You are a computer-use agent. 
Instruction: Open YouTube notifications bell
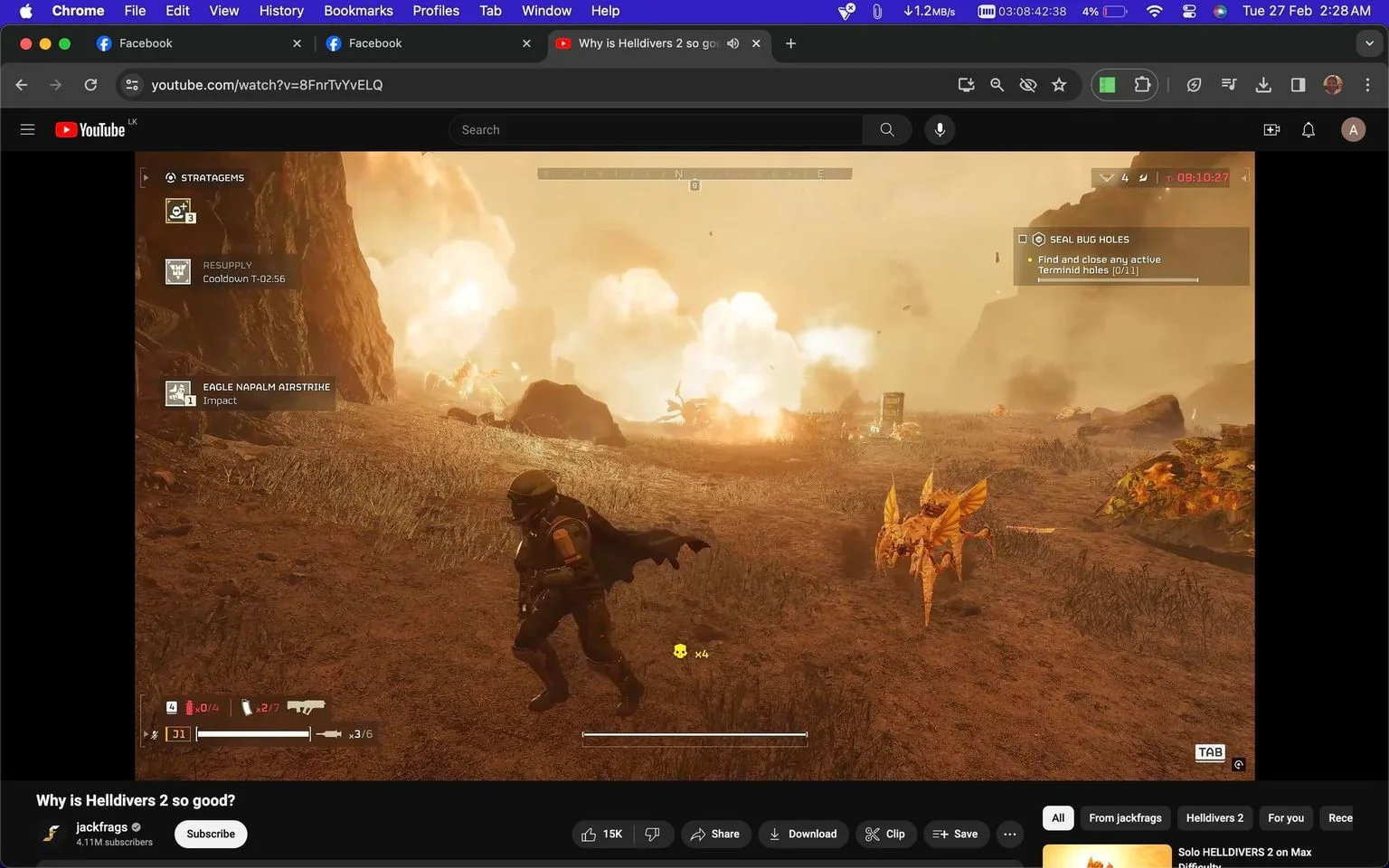click(1308, 129)
